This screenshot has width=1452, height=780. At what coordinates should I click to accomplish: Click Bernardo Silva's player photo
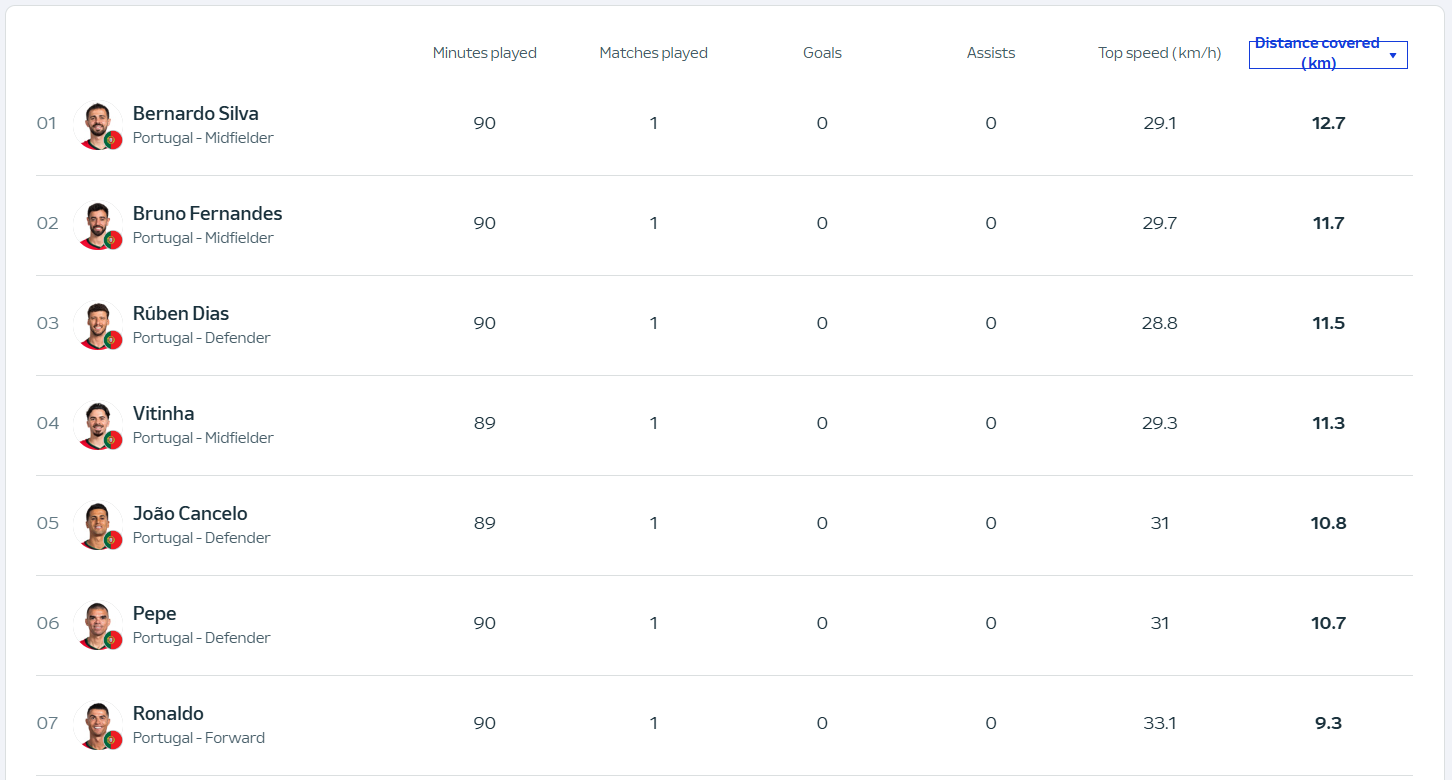pyautogui.click(x=97, y=124)
